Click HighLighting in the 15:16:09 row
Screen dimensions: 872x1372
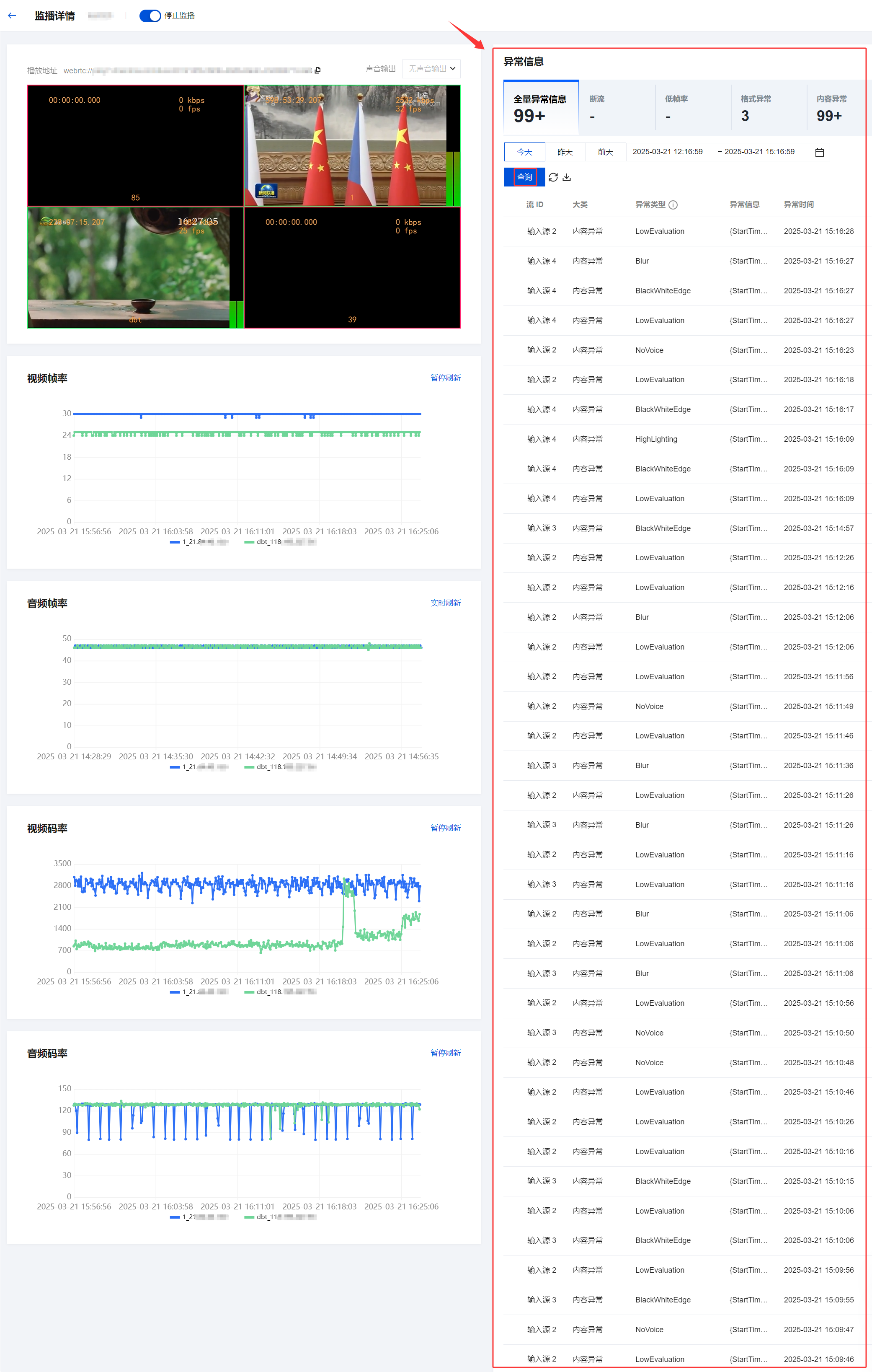click(656, 439)
